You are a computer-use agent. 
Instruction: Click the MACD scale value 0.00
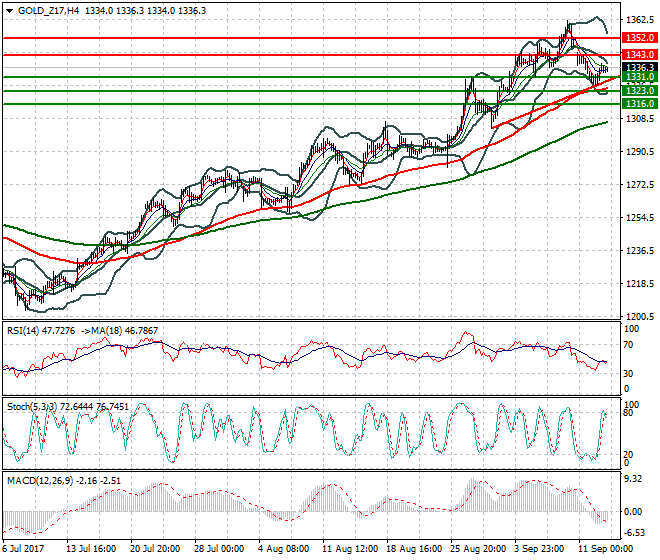(x=633, y=512)
